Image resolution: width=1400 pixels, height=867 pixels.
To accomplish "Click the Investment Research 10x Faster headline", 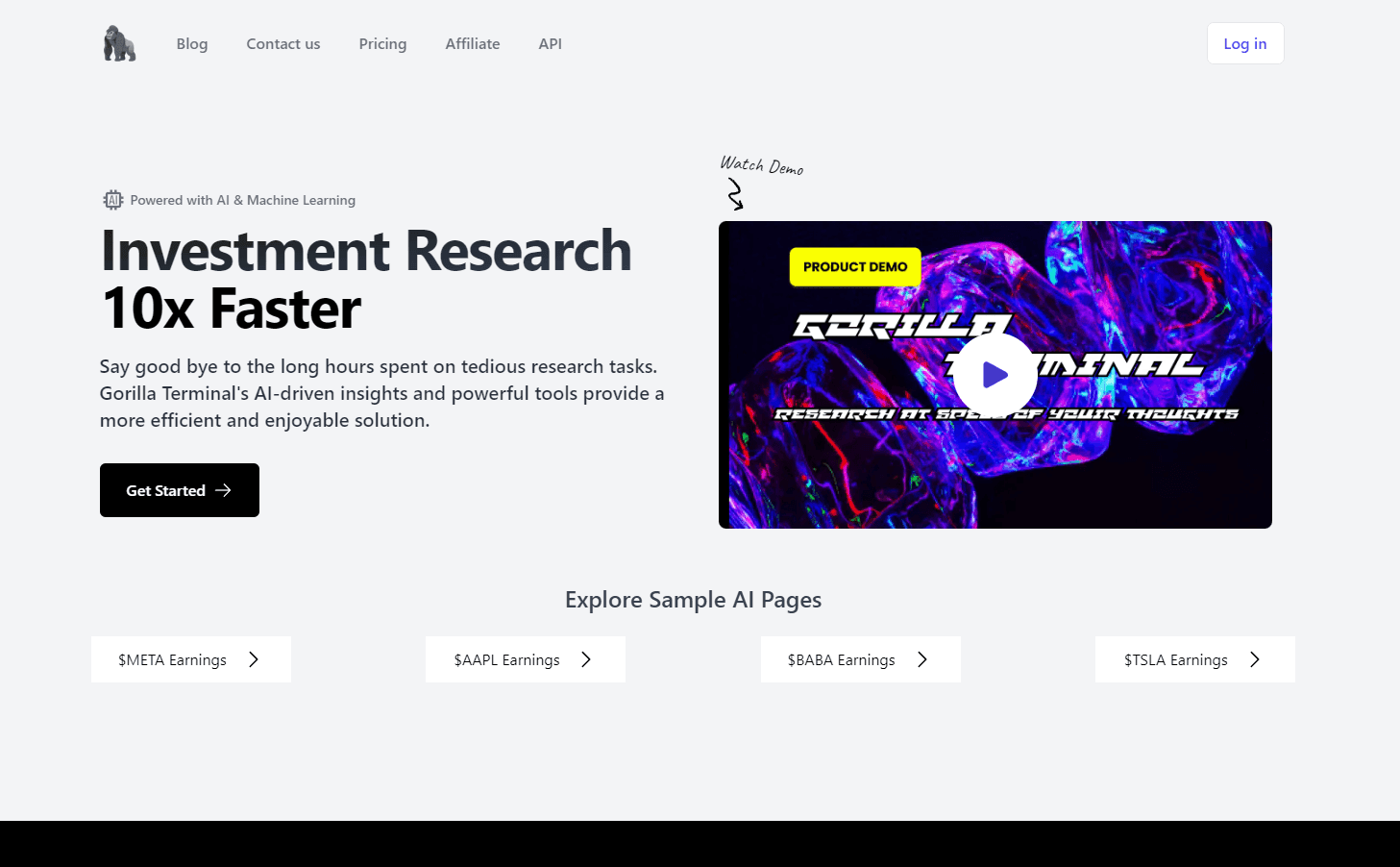I will [x=366, y=280].
